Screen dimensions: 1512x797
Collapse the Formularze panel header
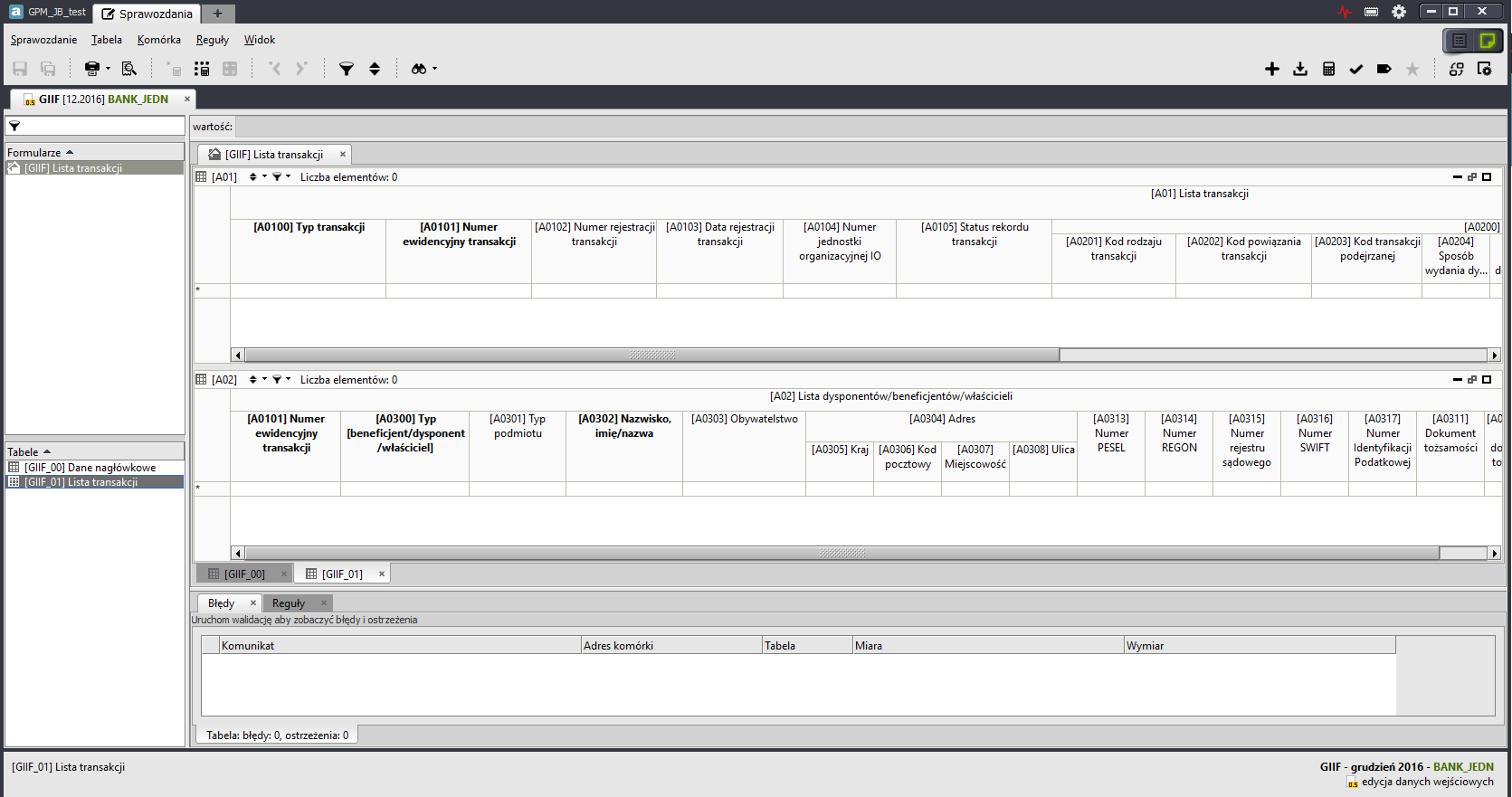pyautogui.click(x=94, y=153)
